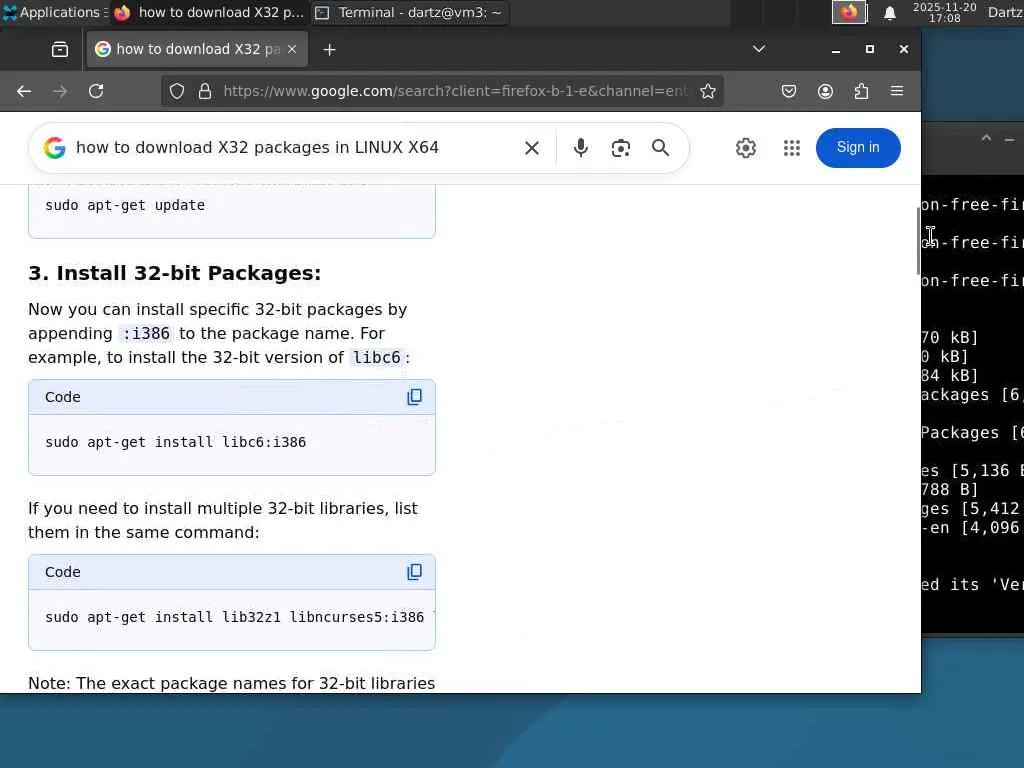This screenshot has height=768, width=1024.
Task: Select the 'how to download X32' browser tab
Action: point(197,50)
